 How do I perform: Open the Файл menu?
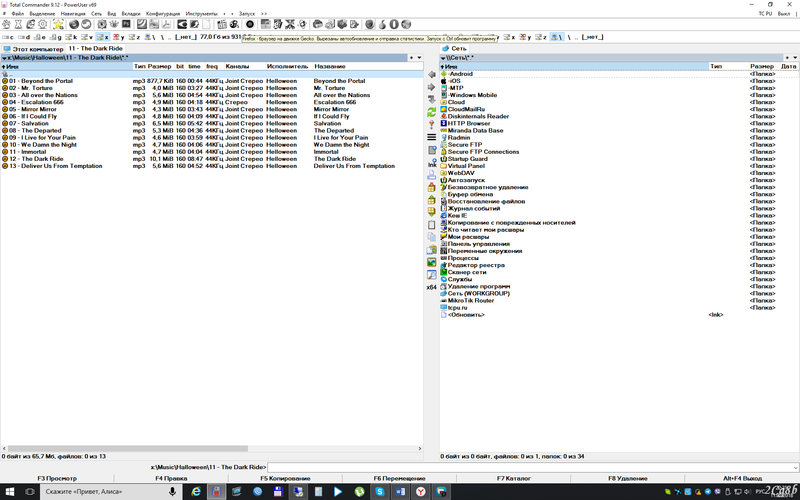pyautogui.click(x=17, y=14)
